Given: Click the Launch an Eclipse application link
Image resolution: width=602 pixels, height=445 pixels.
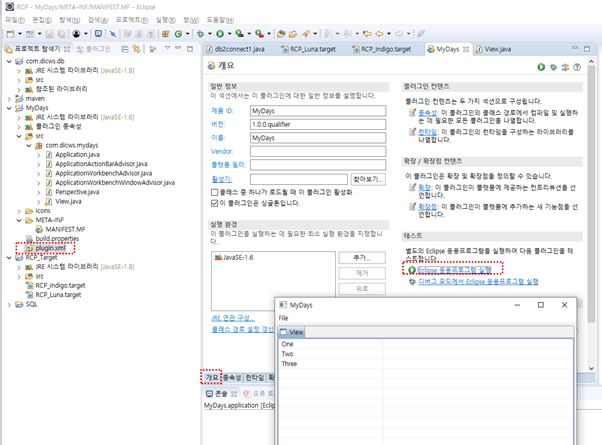Looking at the screenshot, I should 455,270.
